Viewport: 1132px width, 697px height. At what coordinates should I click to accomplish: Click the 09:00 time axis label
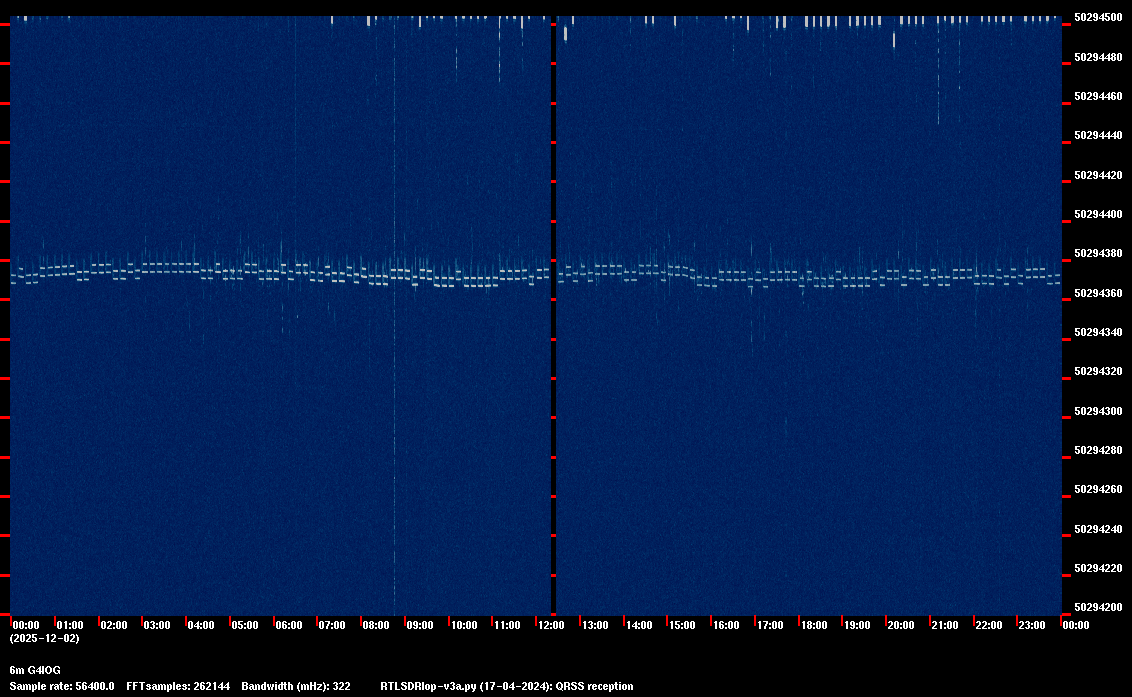[x=420, y=625]
